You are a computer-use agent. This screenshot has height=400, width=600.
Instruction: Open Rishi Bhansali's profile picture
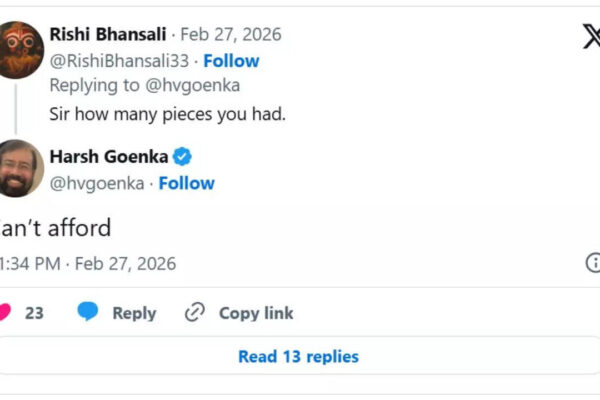coord(19,49)
